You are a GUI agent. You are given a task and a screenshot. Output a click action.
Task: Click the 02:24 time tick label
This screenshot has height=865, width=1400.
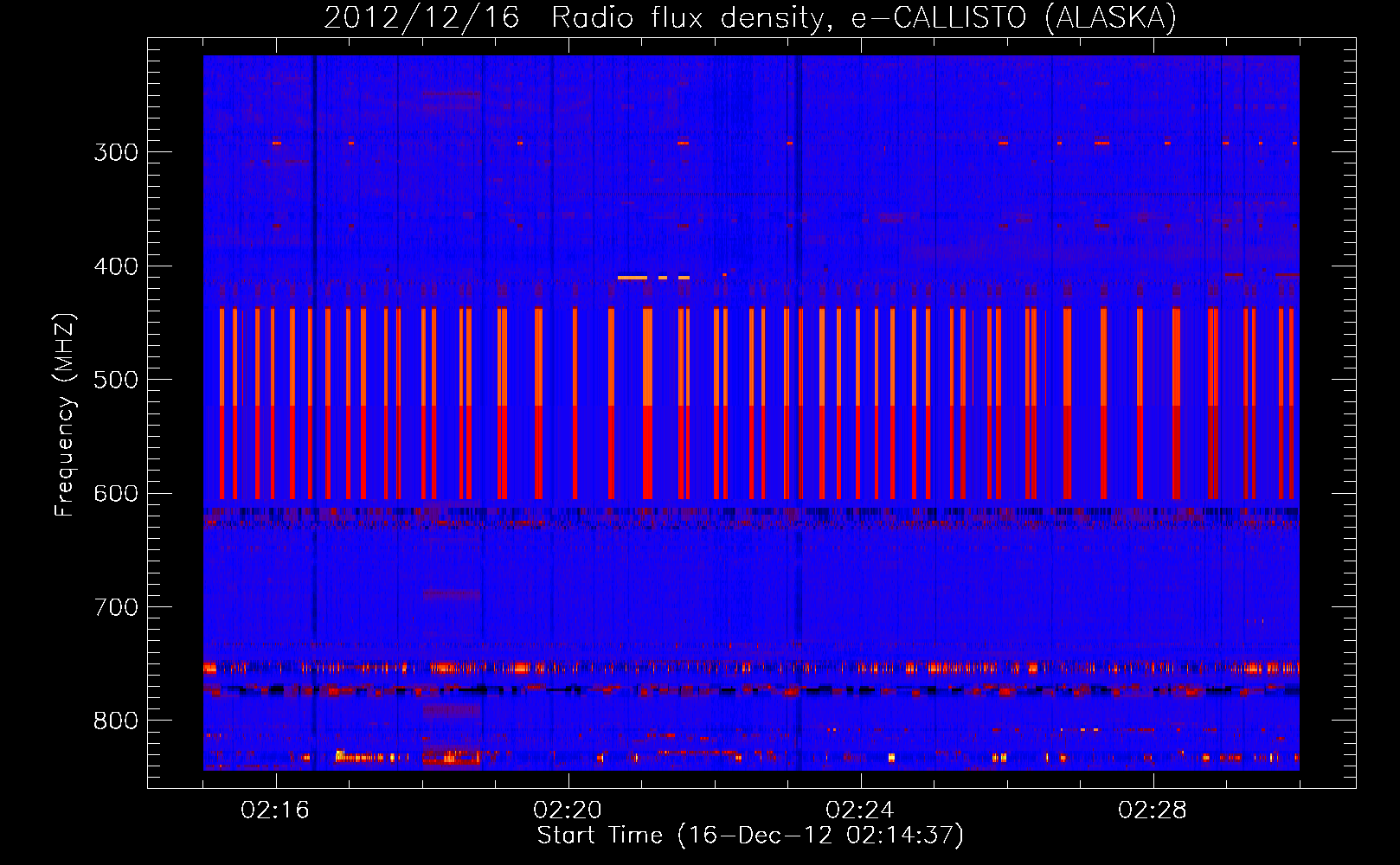tap(860, 811)
